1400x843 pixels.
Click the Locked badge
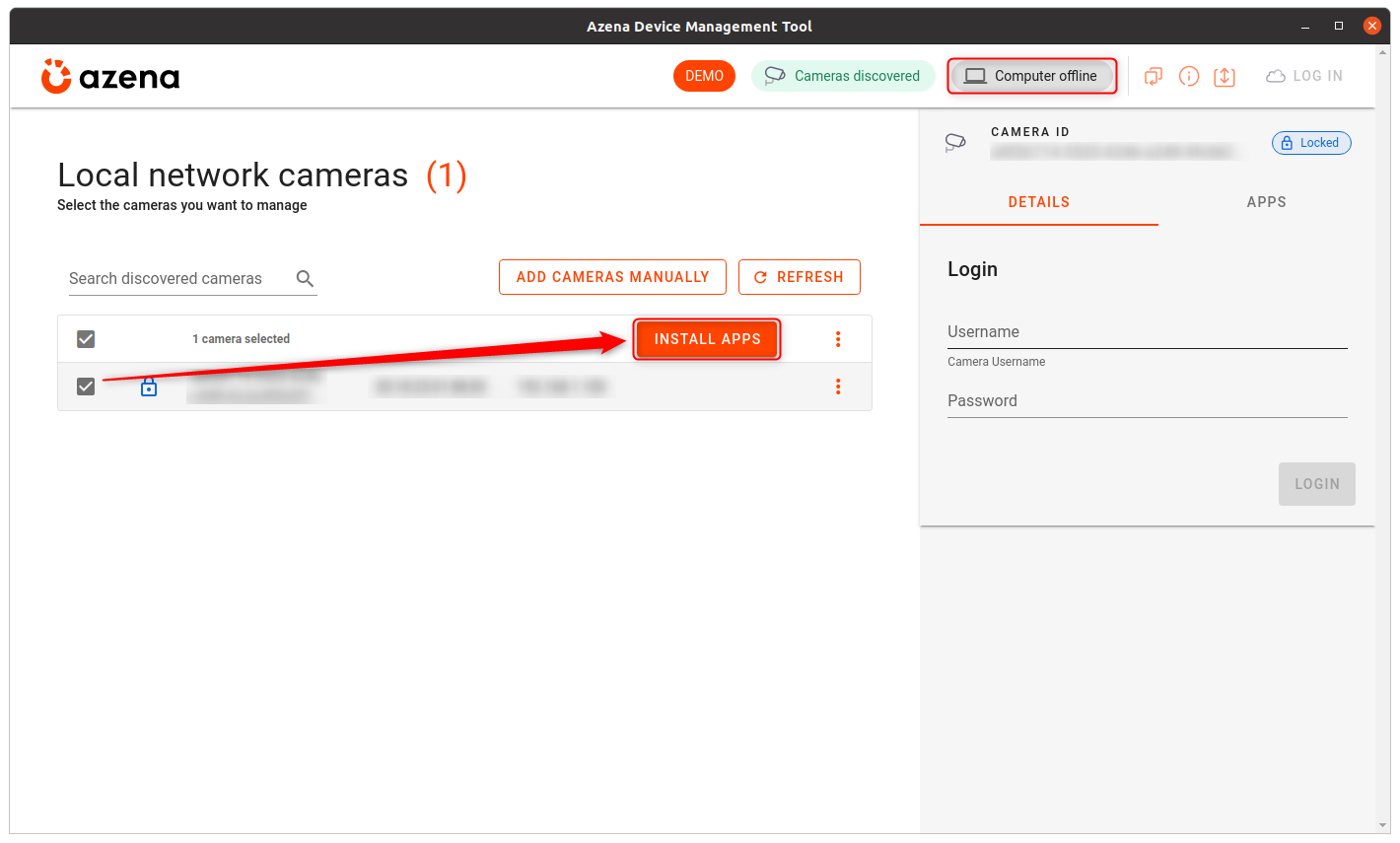(1311, 143)
